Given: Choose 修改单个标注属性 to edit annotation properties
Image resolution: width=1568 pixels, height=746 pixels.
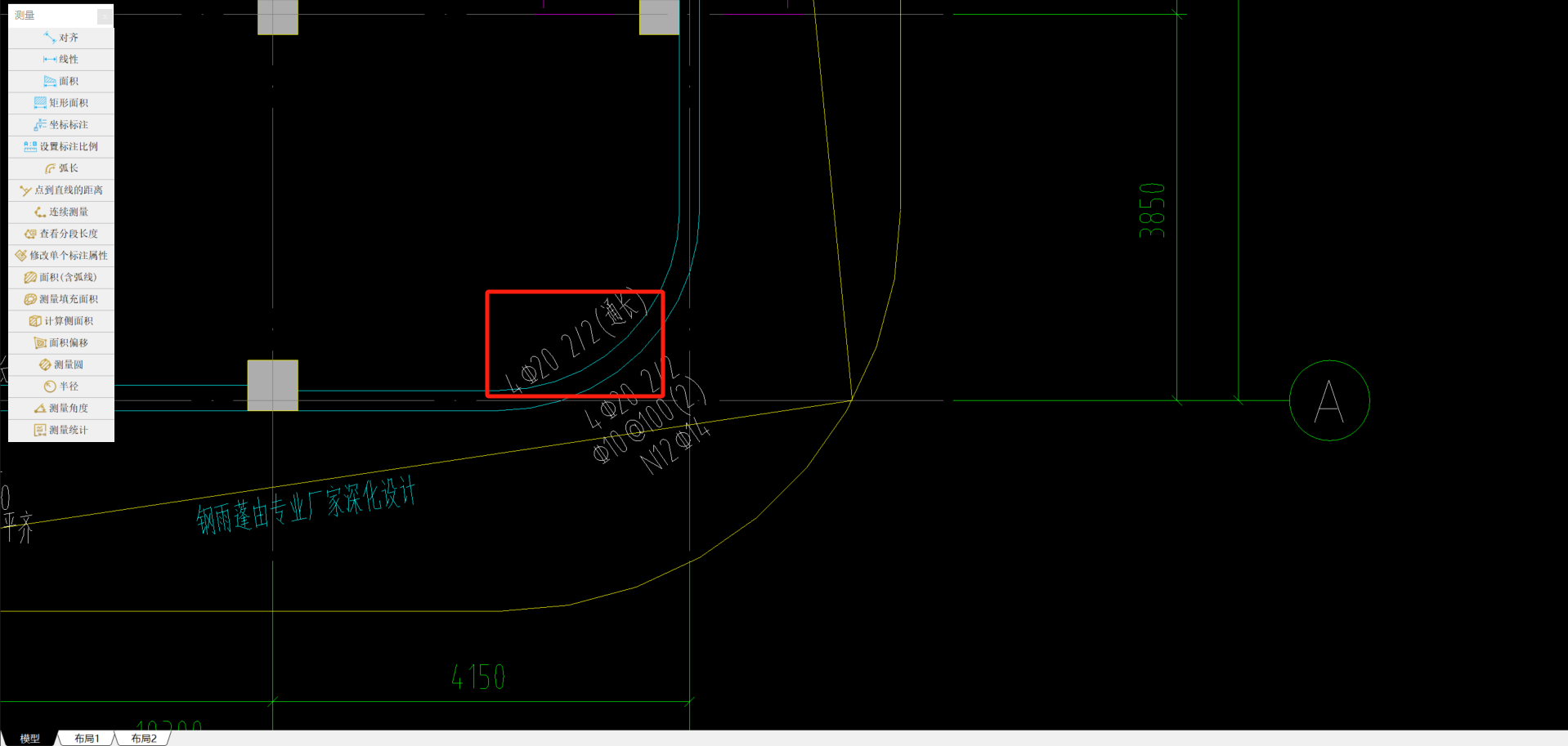Looking at the screenshot, I should point(61,255).
